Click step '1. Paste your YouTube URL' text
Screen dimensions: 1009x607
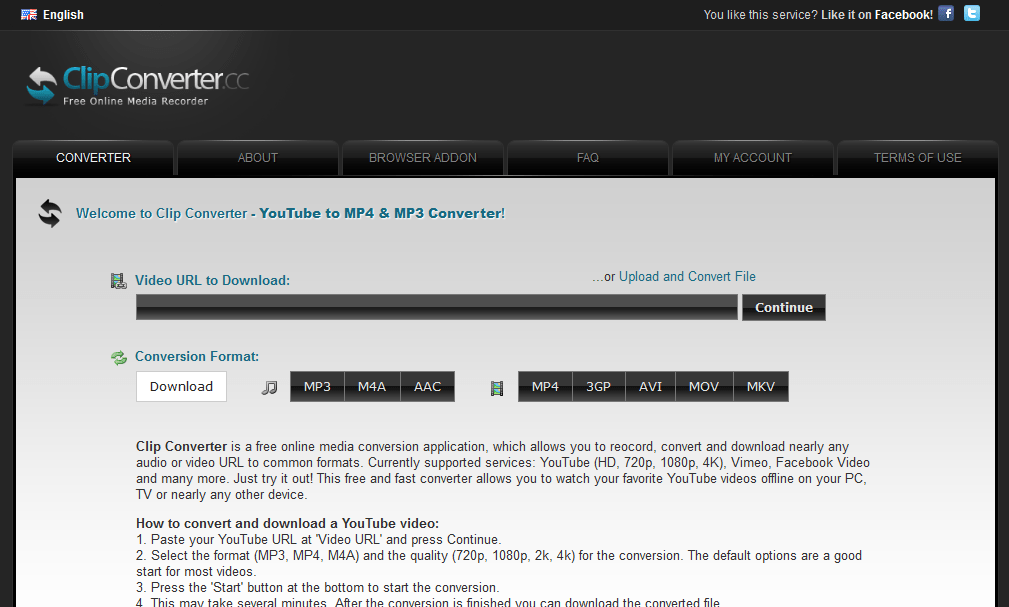(319, 539)
